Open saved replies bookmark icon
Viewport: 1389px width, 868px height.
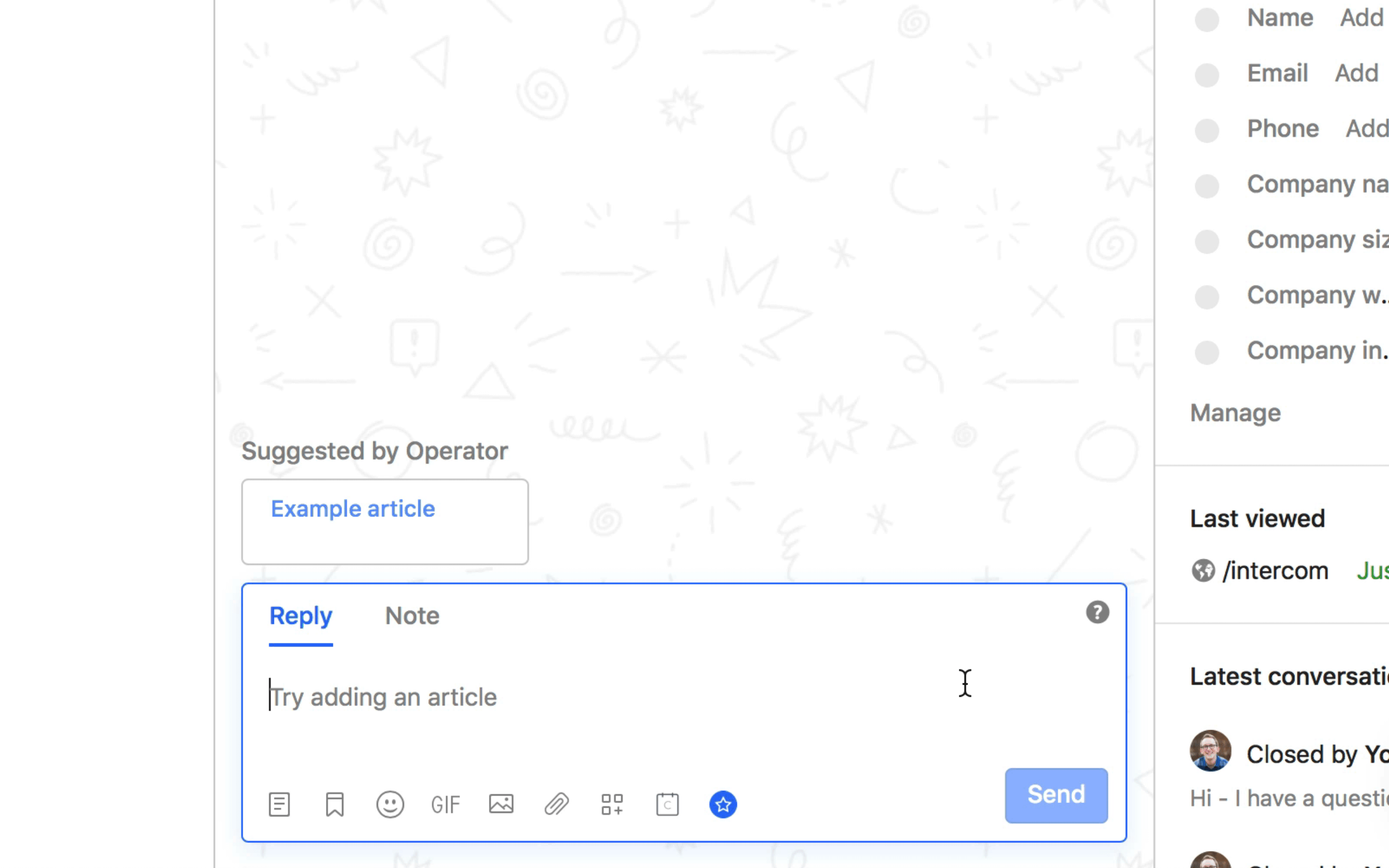coord(335,804)
